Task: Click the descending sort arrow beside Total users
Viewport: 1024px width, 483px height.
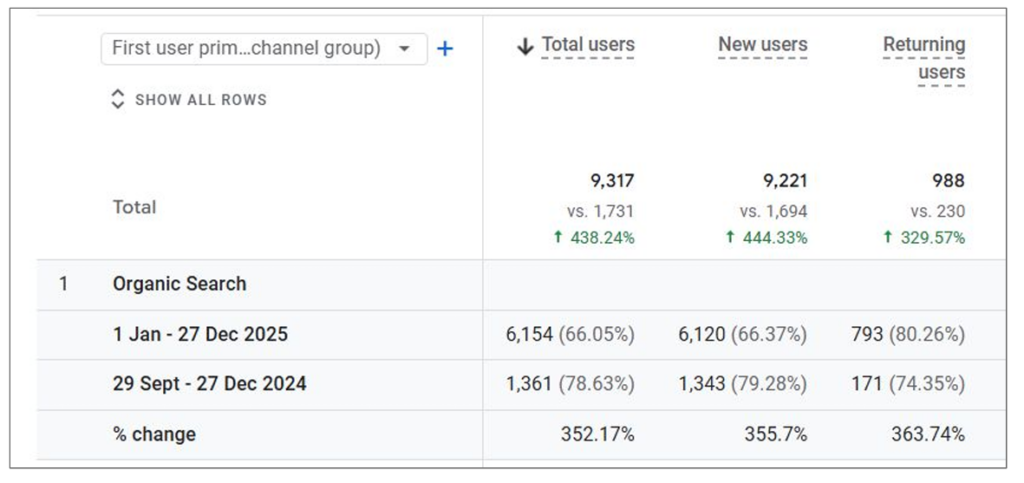Action: [x=525, y=46]
